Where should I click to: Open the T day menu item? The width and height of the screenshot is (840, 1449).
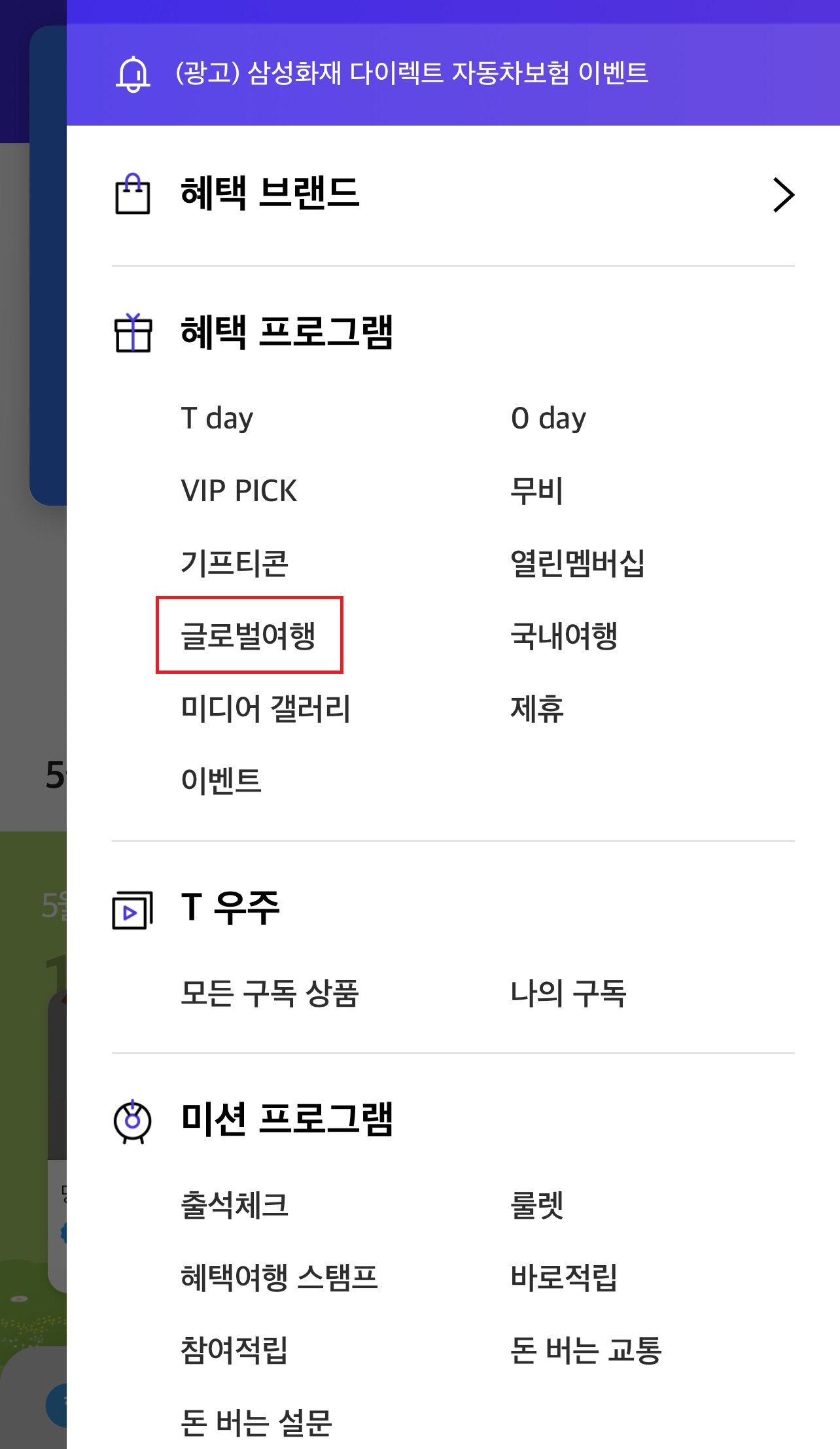pyautogui.click(x=217, y=419)
